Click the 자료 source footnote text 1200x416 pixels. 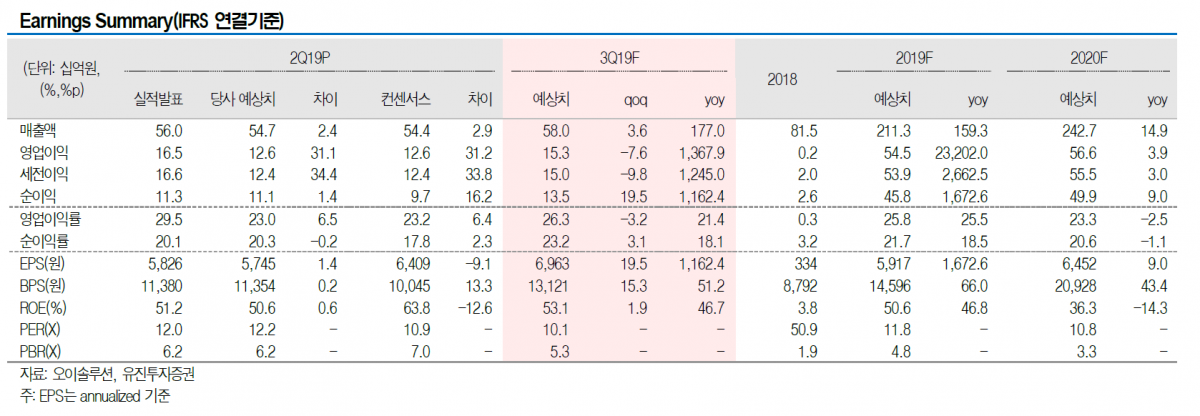pyautogui.click(x=104, y=374)
